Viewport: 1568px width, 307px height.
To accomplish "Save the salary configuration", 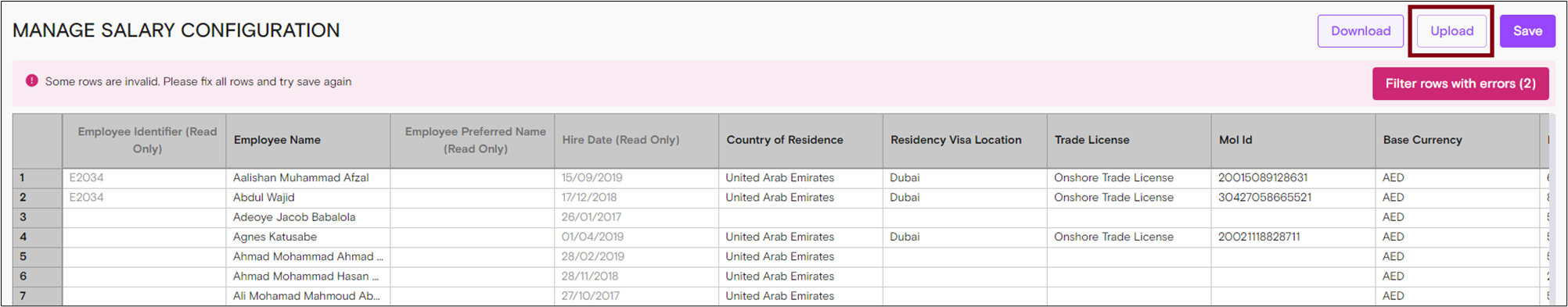I will (1527, 31).
